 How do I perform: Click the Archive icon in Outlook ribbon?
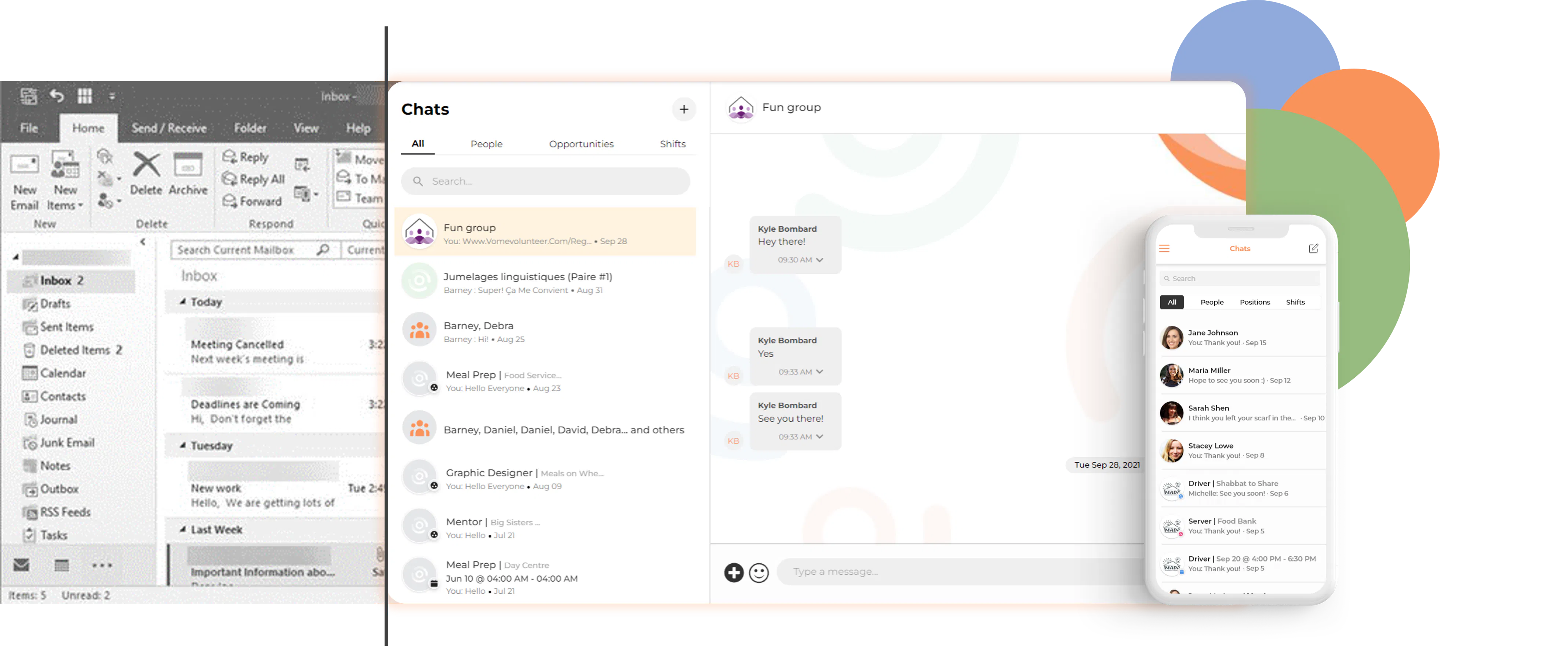[x=188, y=165]
